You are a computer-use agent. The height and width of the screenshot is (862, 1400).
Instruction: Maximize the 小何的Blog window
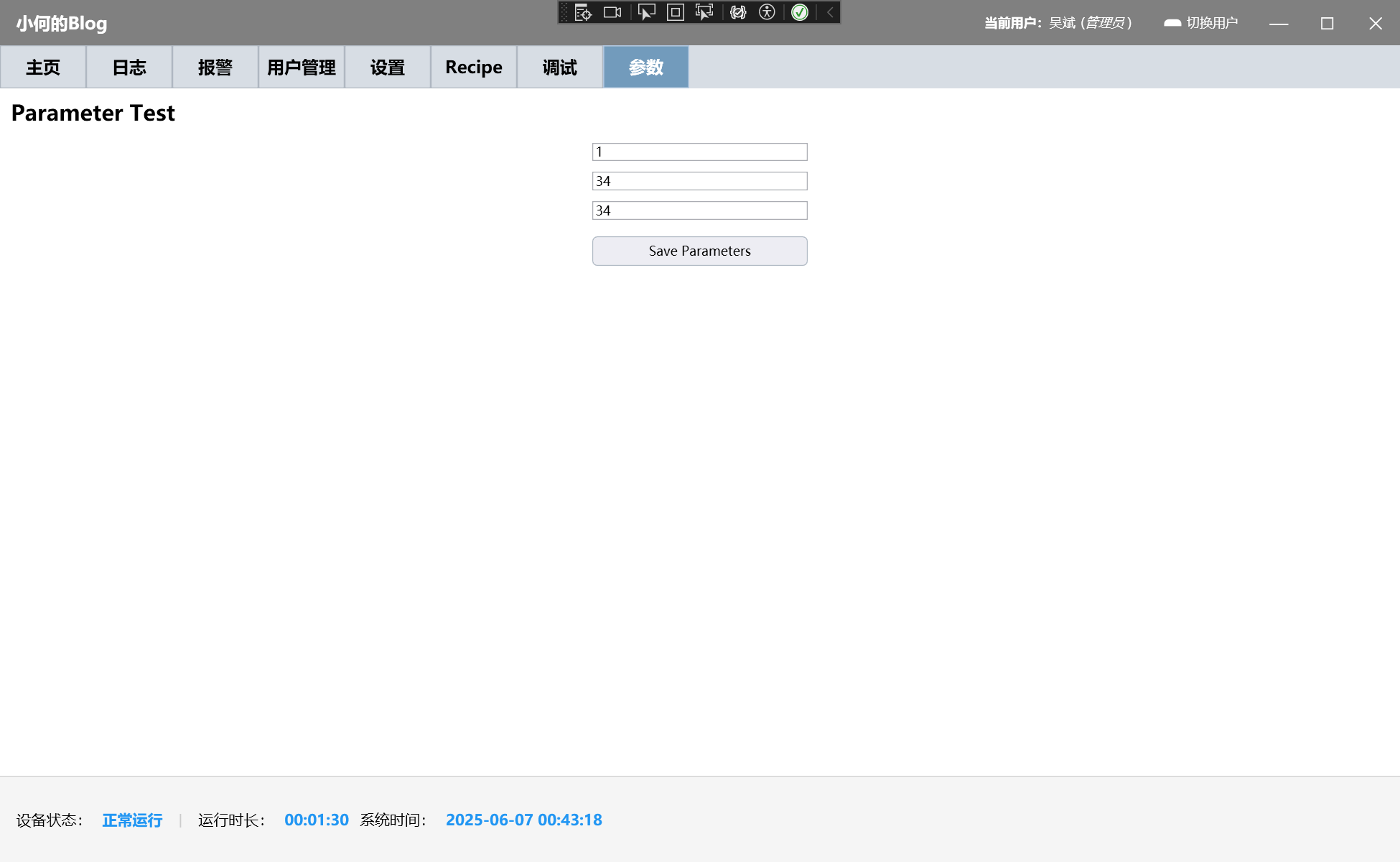pyautogui.click(x=1327, y=23)
